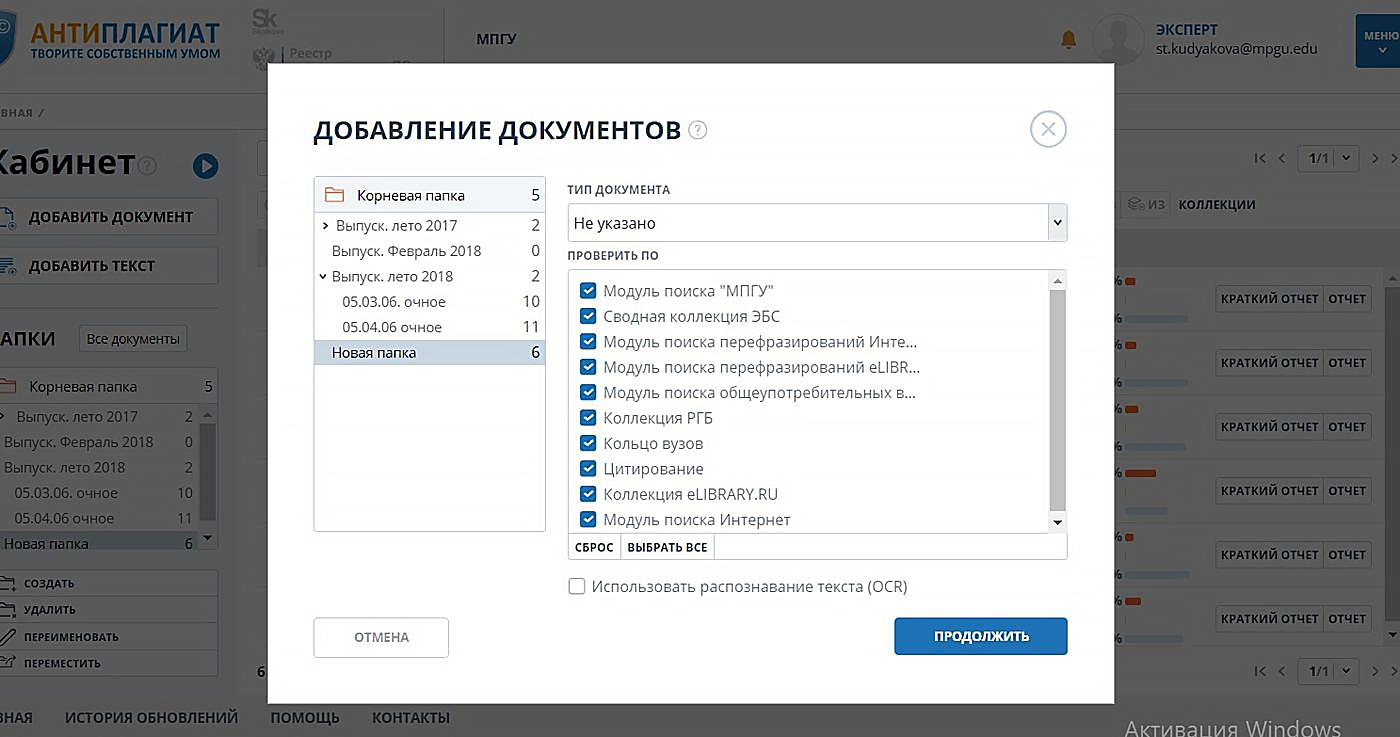Open the МЕНЮ dropdown button
The height and width of the screenshot is (737, 1400).
tap(1379, 40)
